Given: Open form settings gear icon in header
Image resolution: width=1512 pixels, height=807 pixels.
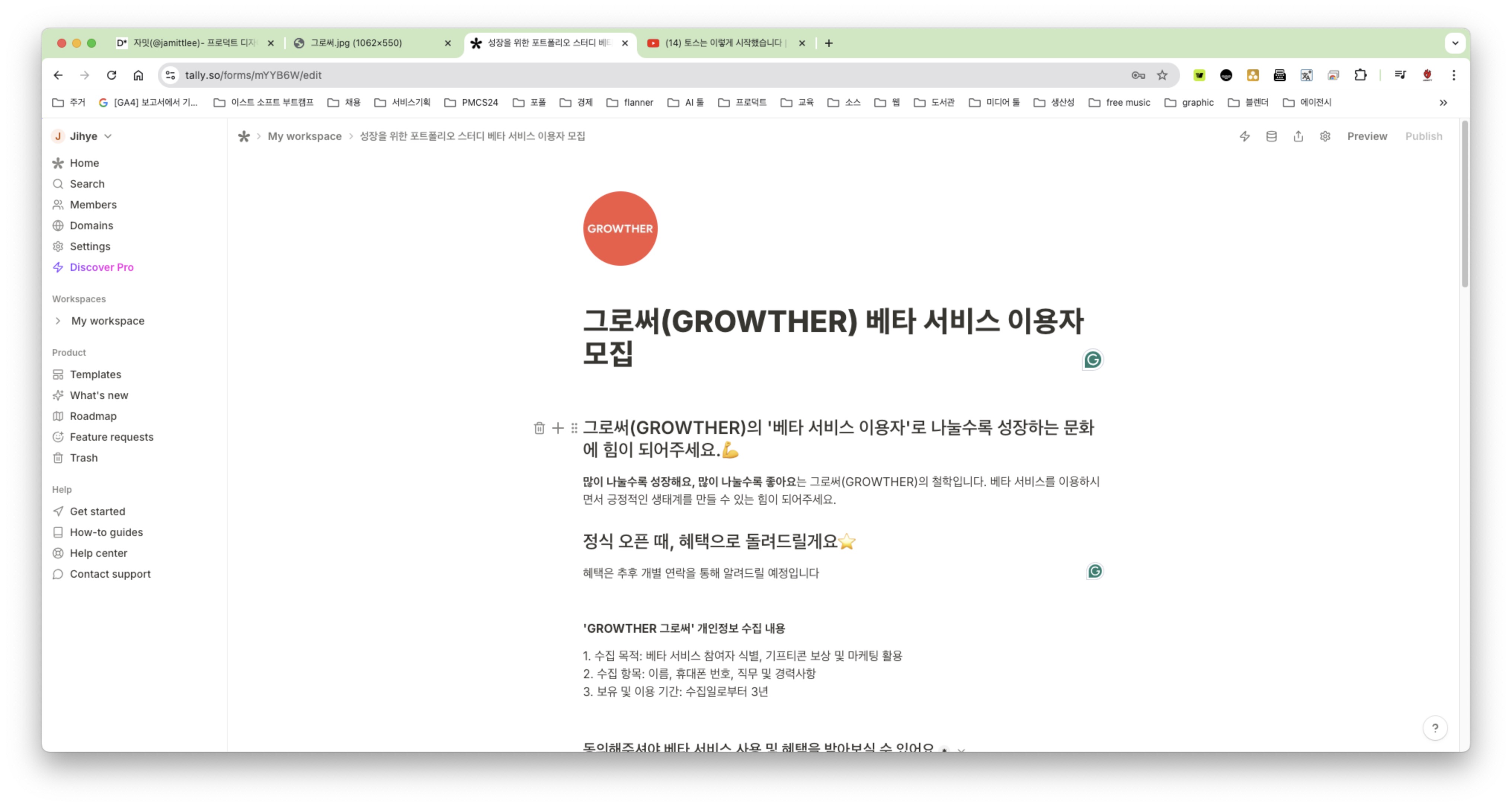Looking at the screenshot, I should coord(1325,136).
